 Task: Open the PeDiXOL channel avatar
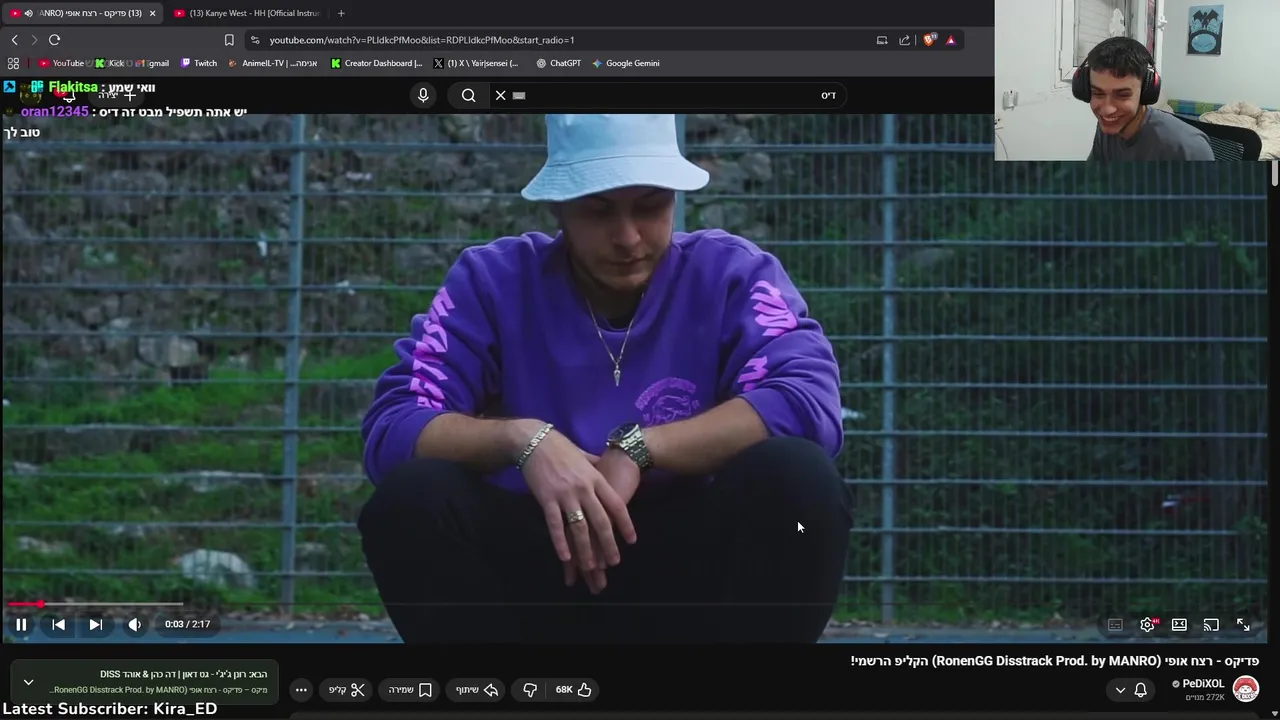(x=1245, y=689)
